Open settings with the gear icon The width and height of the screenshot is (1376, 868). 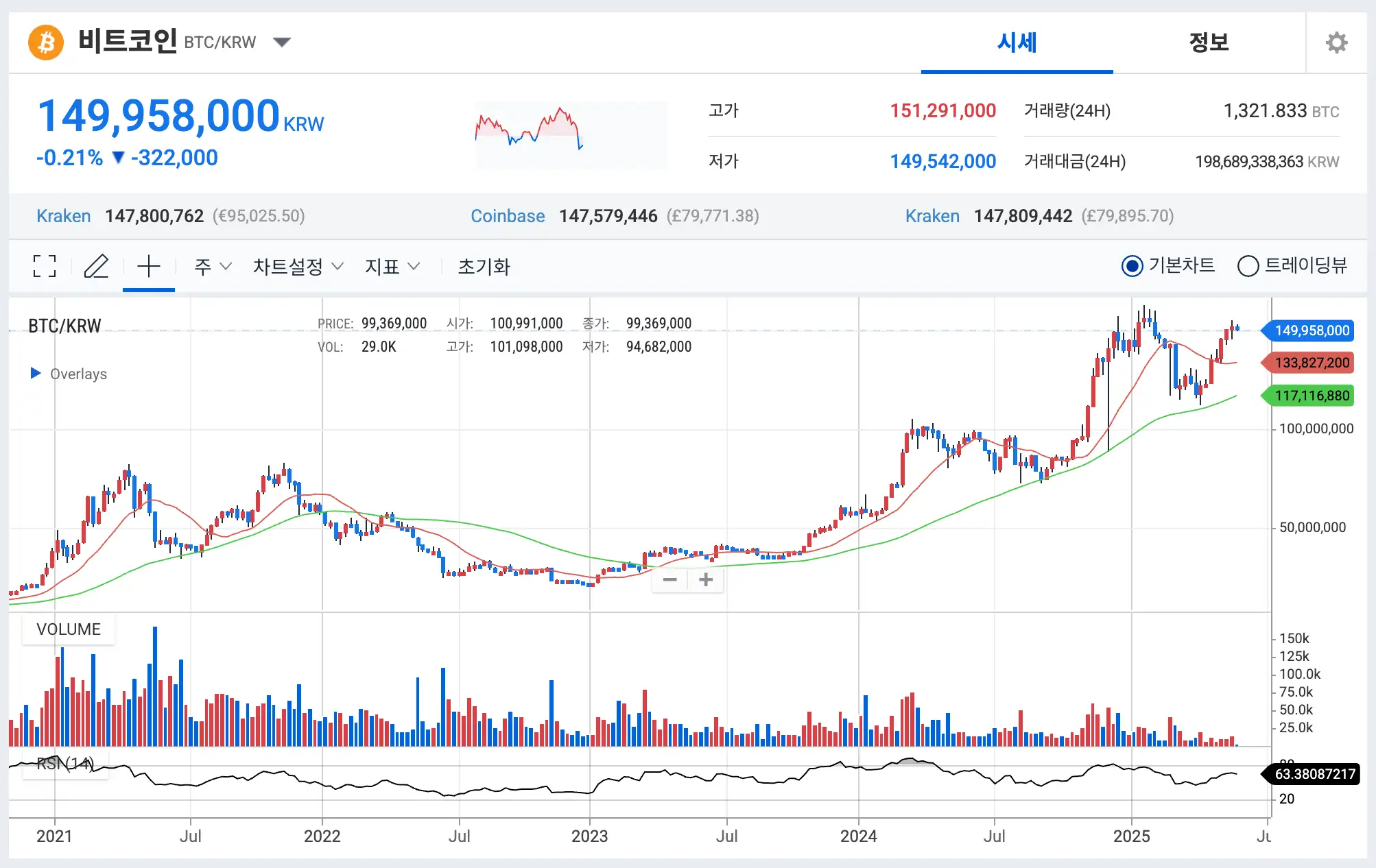pos(1336,43)
